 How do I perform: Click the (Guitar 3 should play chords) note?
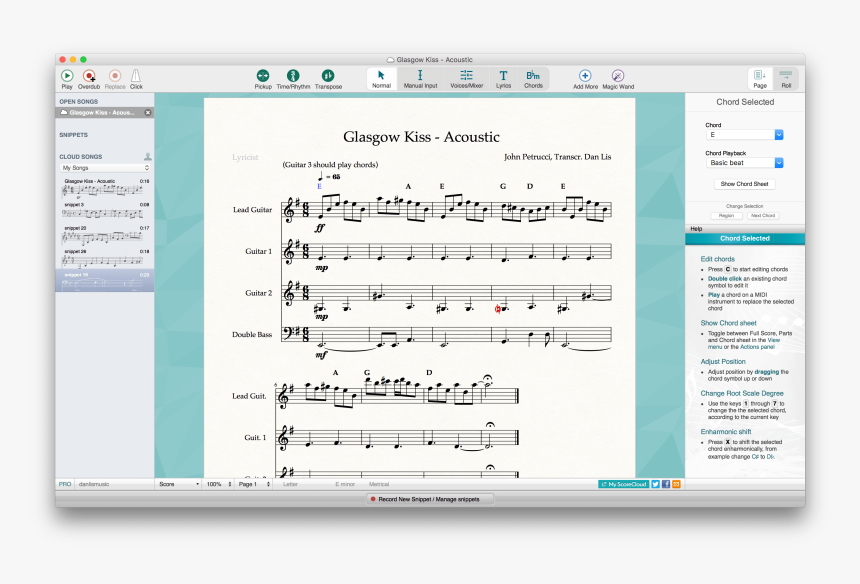[x=330, y=165]
